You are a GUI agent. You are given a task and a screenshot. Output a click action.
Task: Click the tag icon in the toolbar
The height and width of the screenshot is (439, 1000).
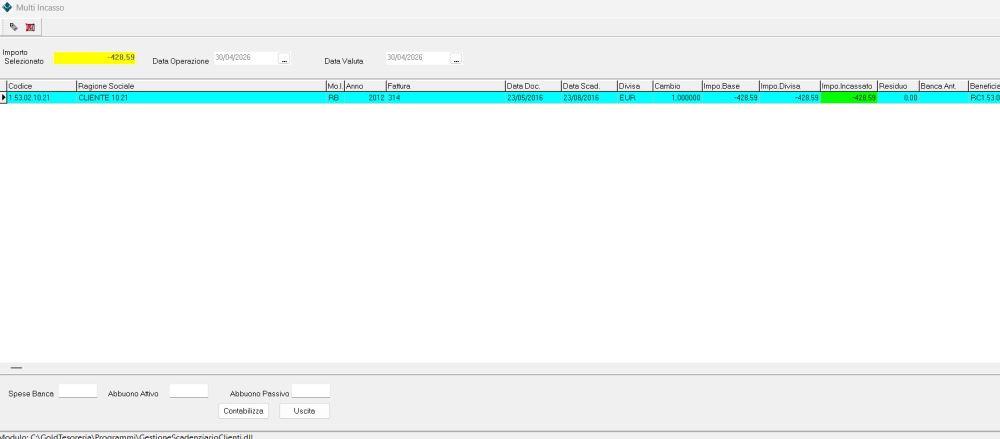(x=13, y=27)
